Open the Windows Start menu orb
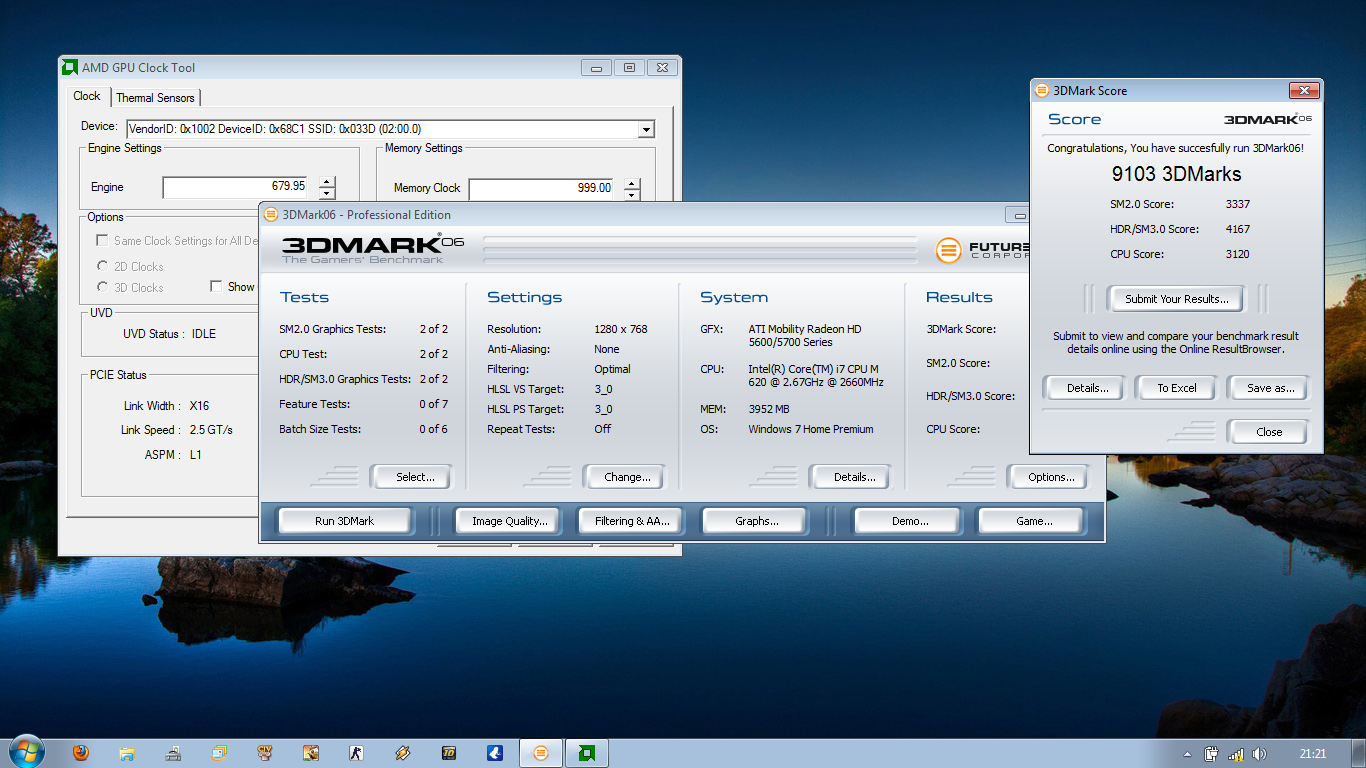Image resolution: width=1366 pixels, height=768 pixels. (x=26, y=752)
